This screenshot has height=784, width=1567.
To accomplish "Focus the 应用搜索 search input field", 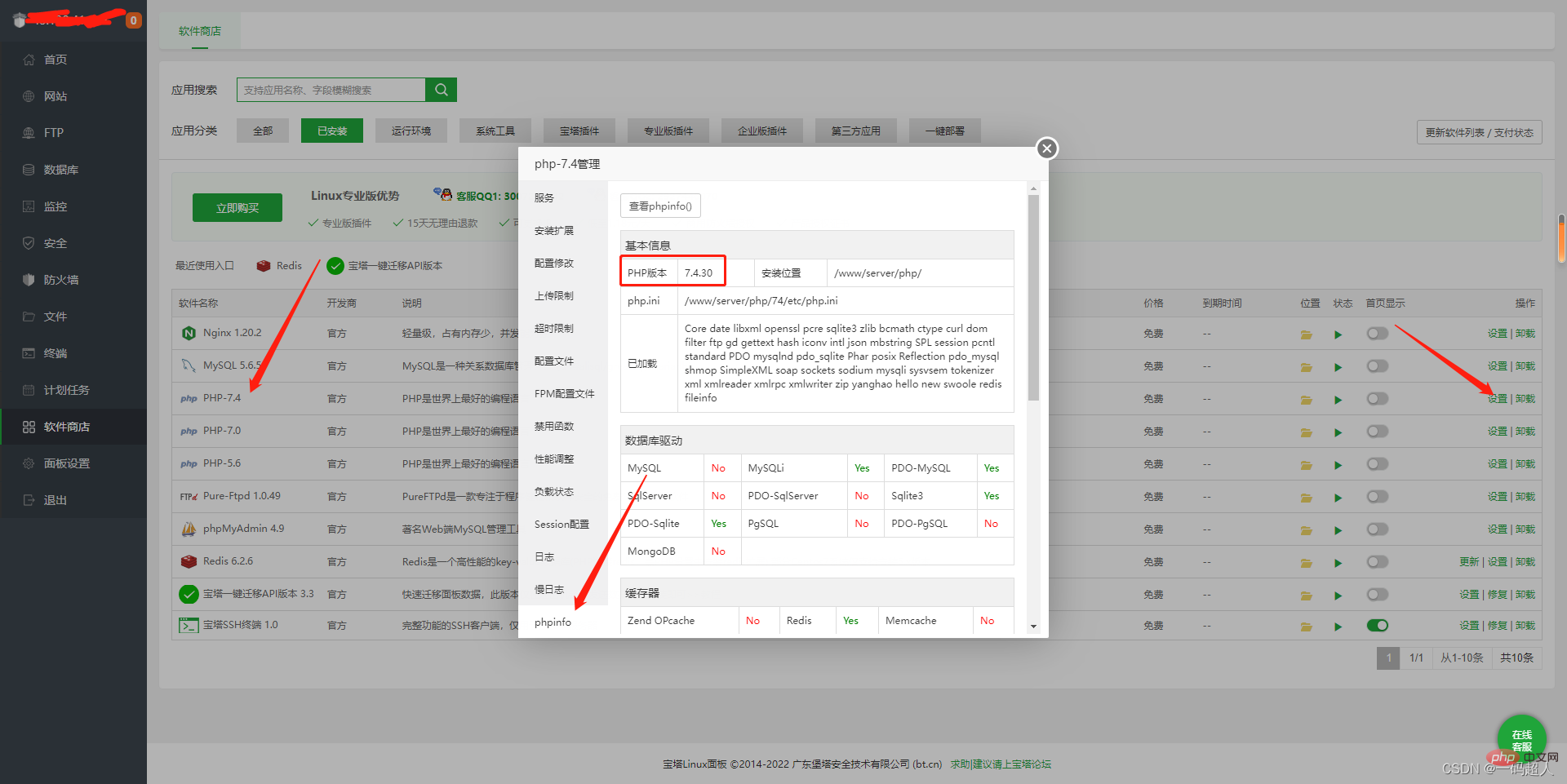I will (331, 90).
